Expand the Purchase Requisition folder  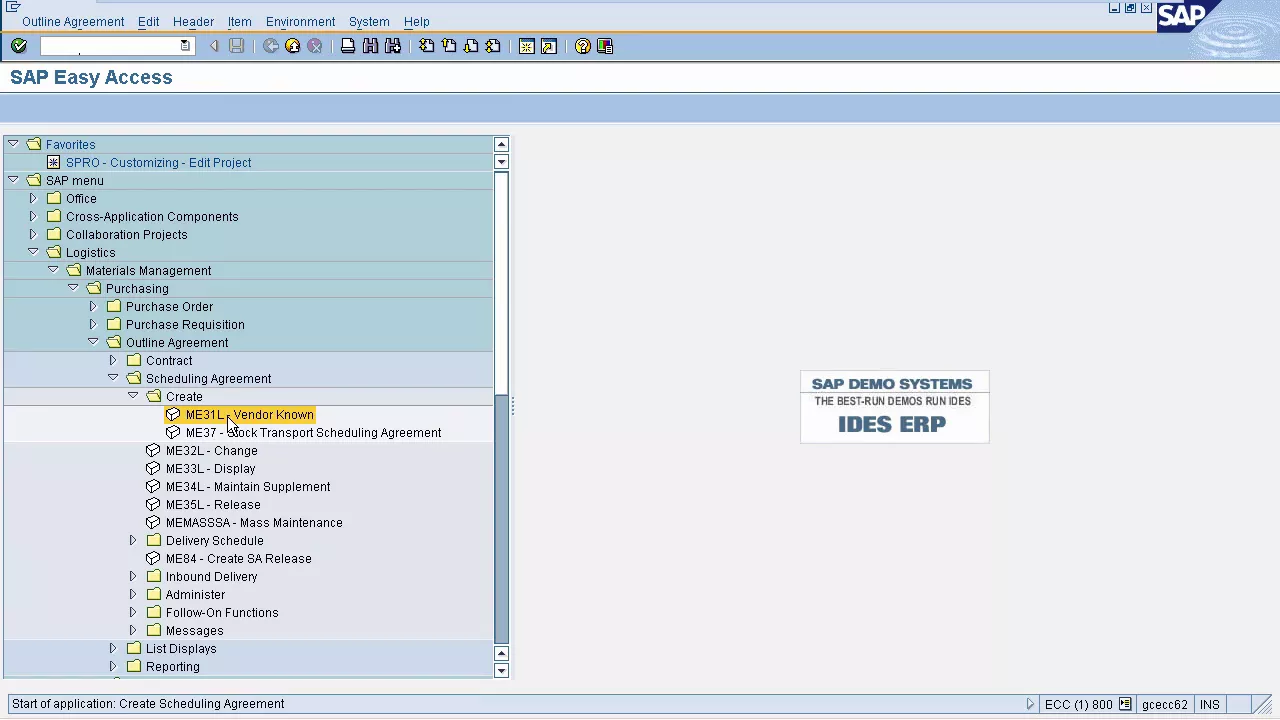point(93,324)
